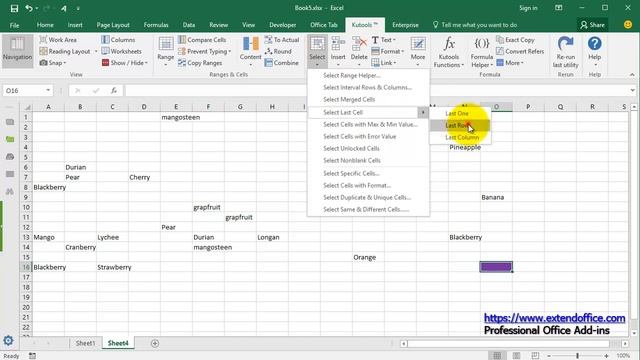Click Last Column submenu option

tap(460, 138)
